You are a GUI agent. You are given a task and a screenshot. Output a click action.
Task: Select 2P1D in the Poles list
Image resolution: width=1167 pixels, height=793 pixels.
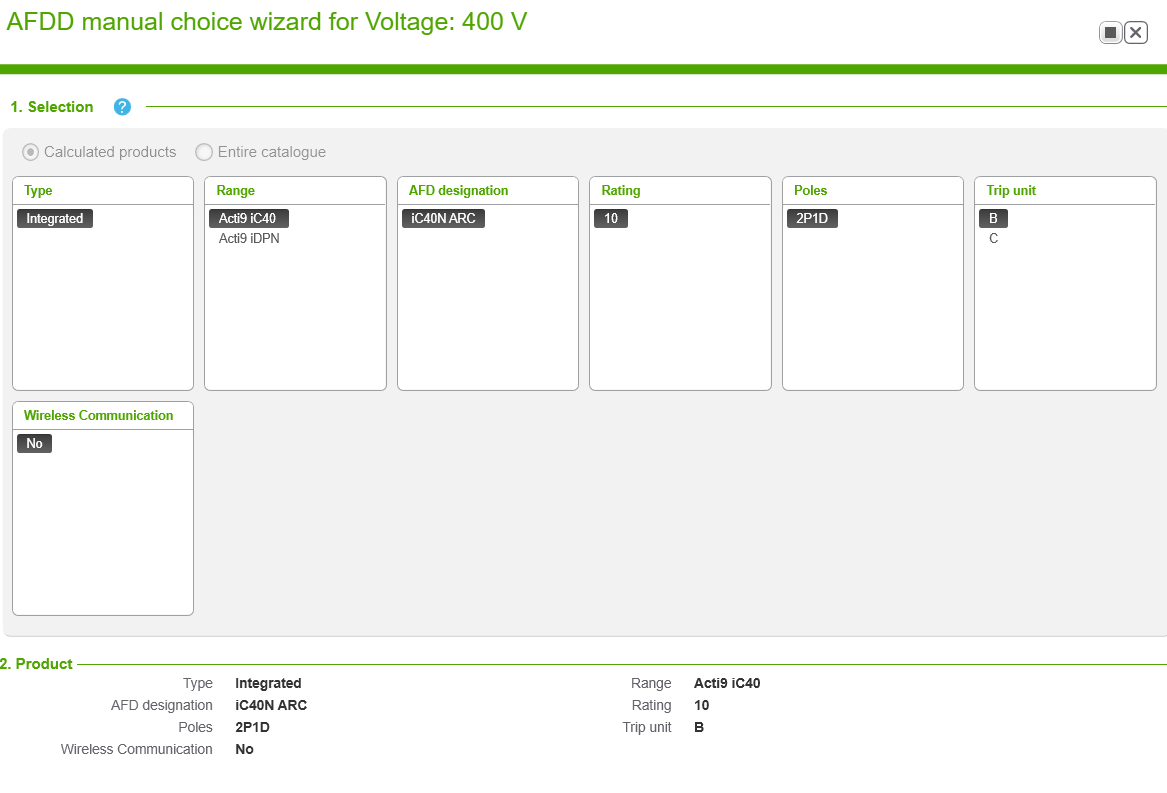pos(812,218)
